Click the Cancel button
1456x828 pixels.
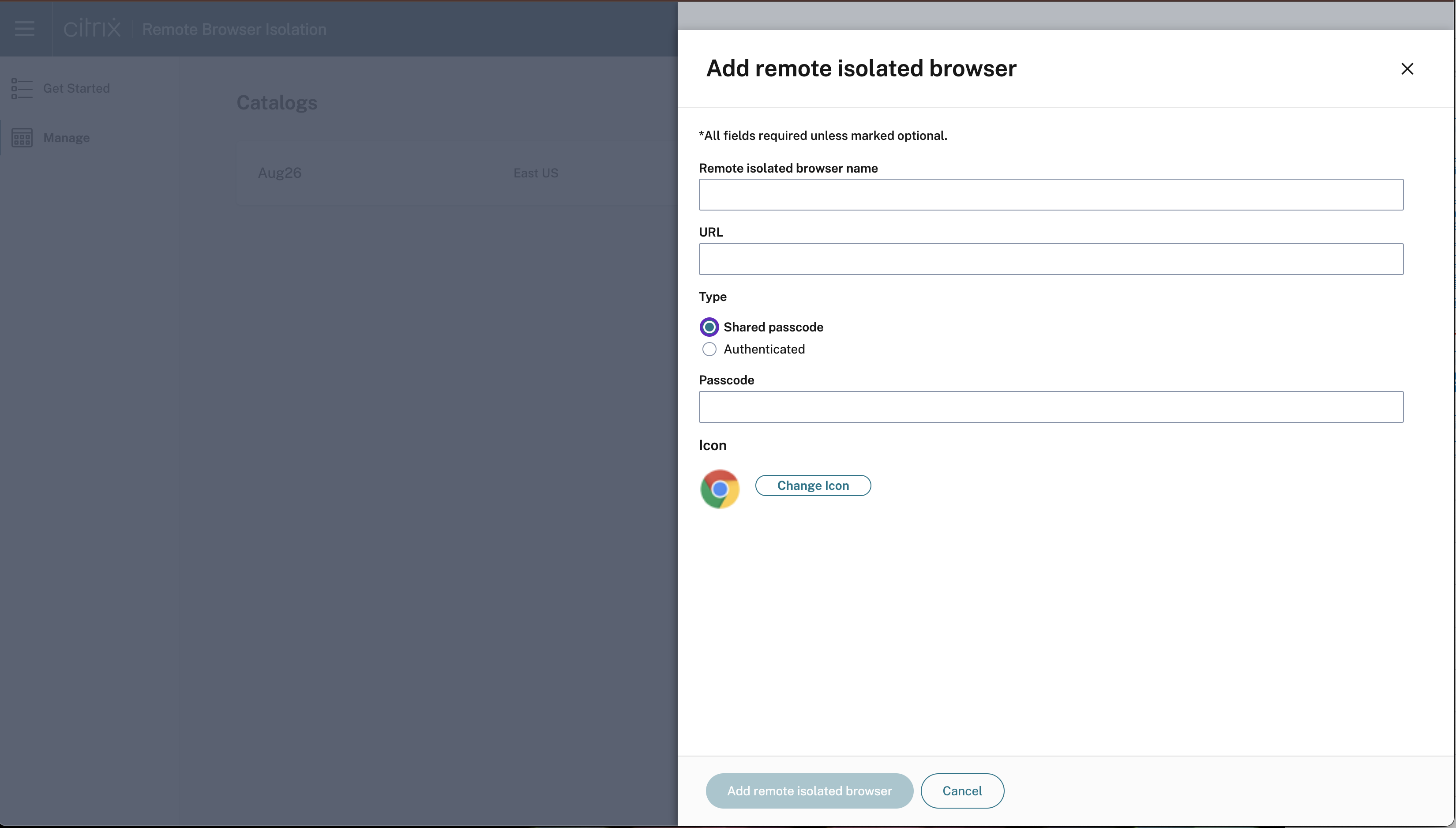click(961, 790)
